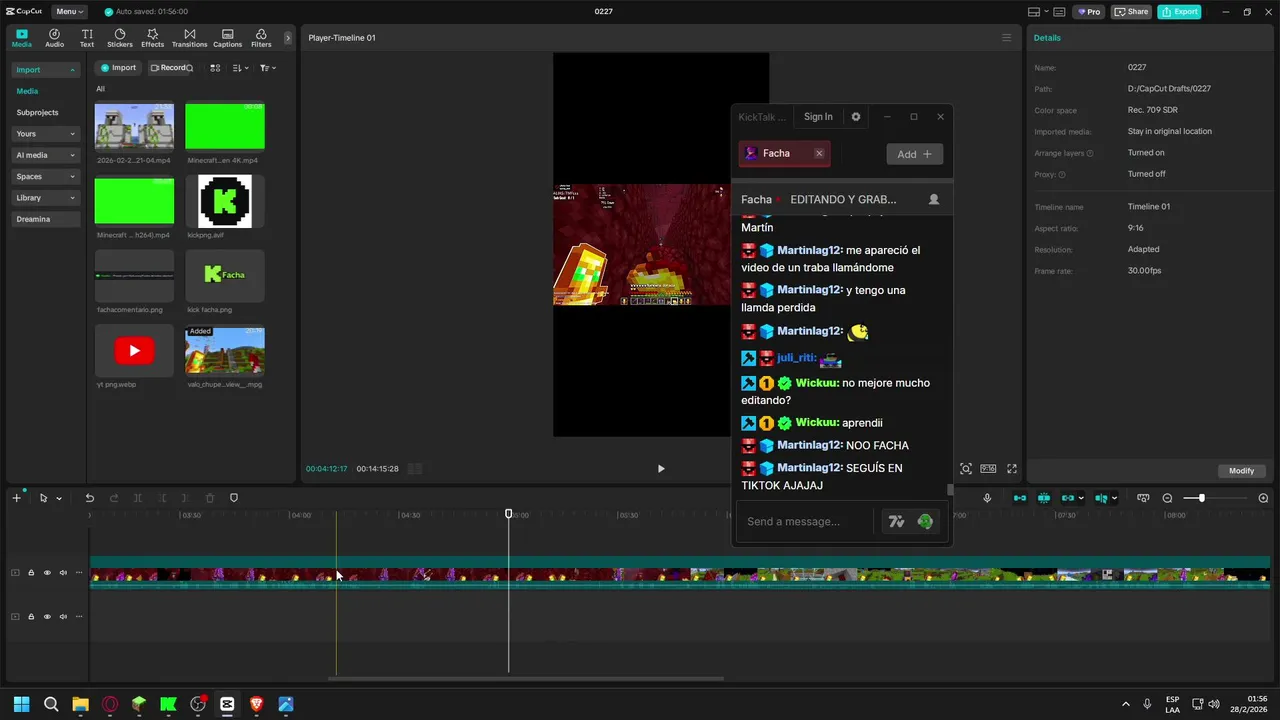Image resolution: width=1280 pixels, height=720 pixels.
Task: Open Dreamina in the sidebar
Action: coord(46,219)
